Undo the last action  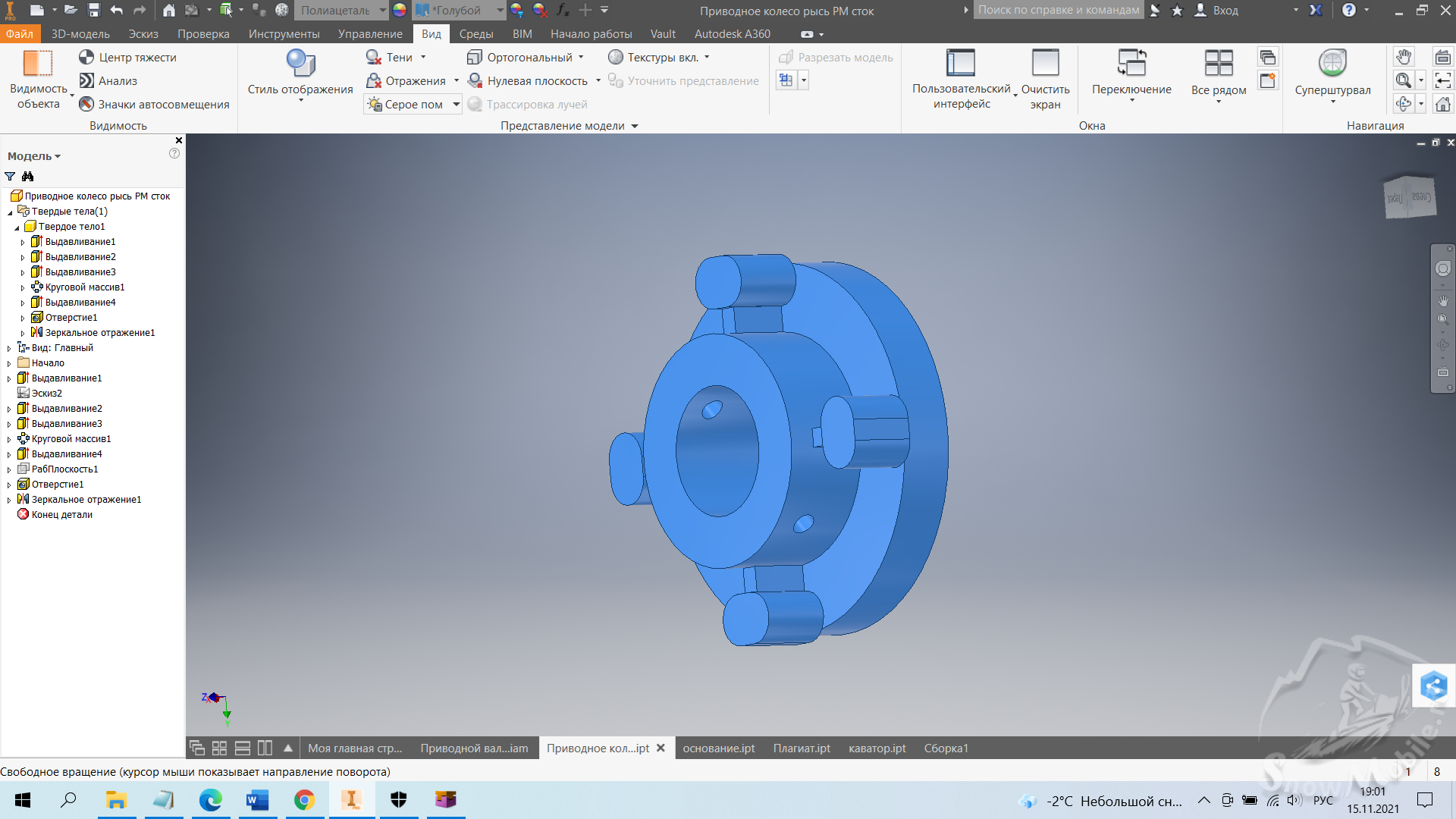(116, 11)
